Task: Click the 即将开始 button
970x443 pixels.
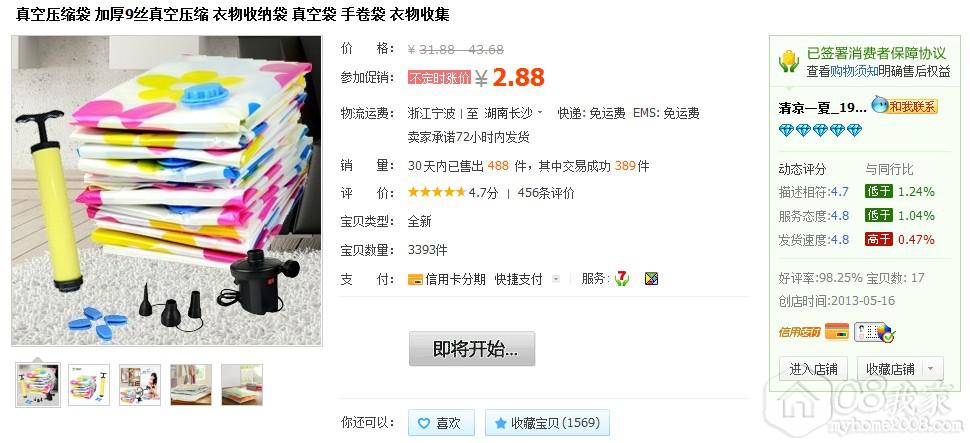Action: [472, 349]
